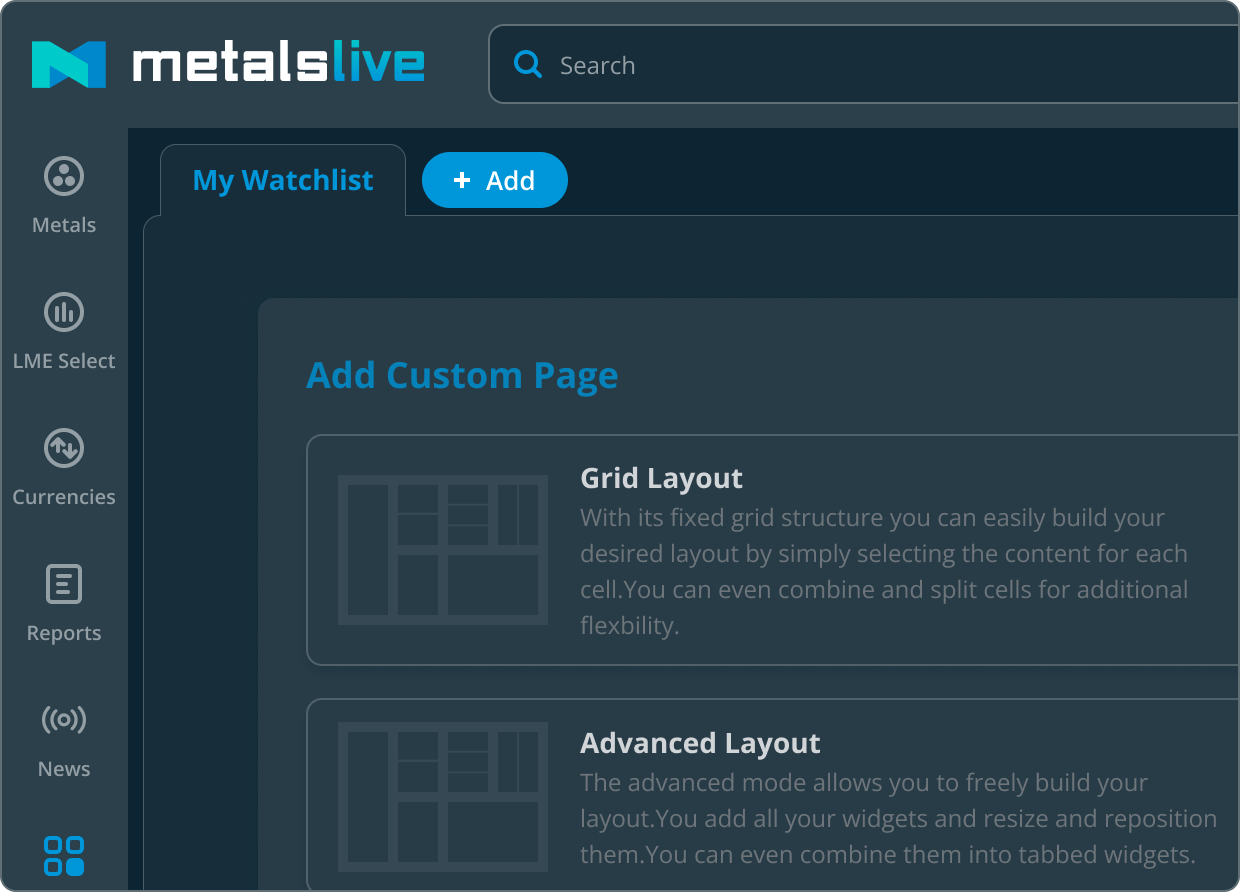This screenshot has height=892, width=1240.
Task: Click the Currencies sidebar icon
Action: pos(63,448)
